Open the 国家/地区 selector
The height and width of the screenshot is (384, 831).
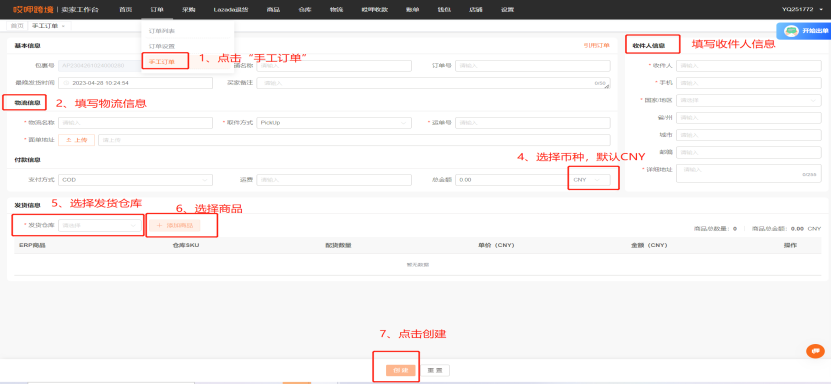coord(749,100)
